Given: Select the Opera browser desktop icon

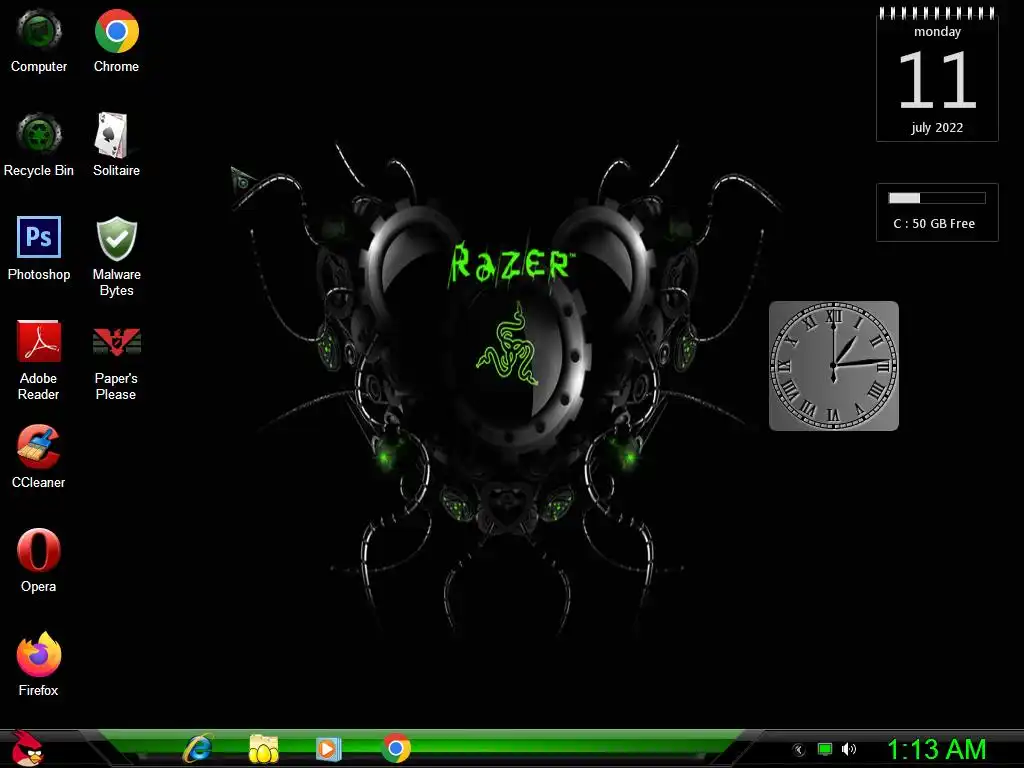Looking at the screenshot, I should 39,561.
